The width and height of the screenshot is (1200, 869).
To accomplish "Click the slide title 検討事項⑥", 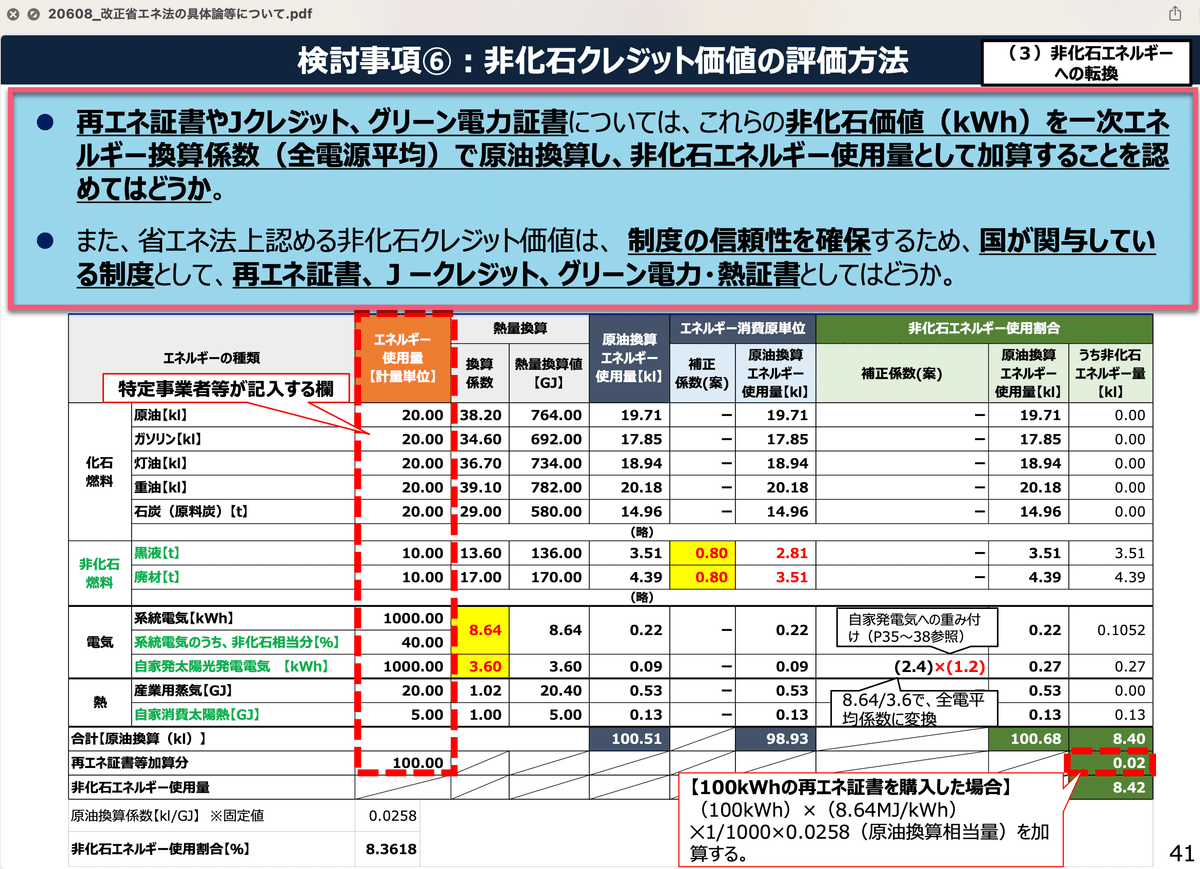I will 603,62.
